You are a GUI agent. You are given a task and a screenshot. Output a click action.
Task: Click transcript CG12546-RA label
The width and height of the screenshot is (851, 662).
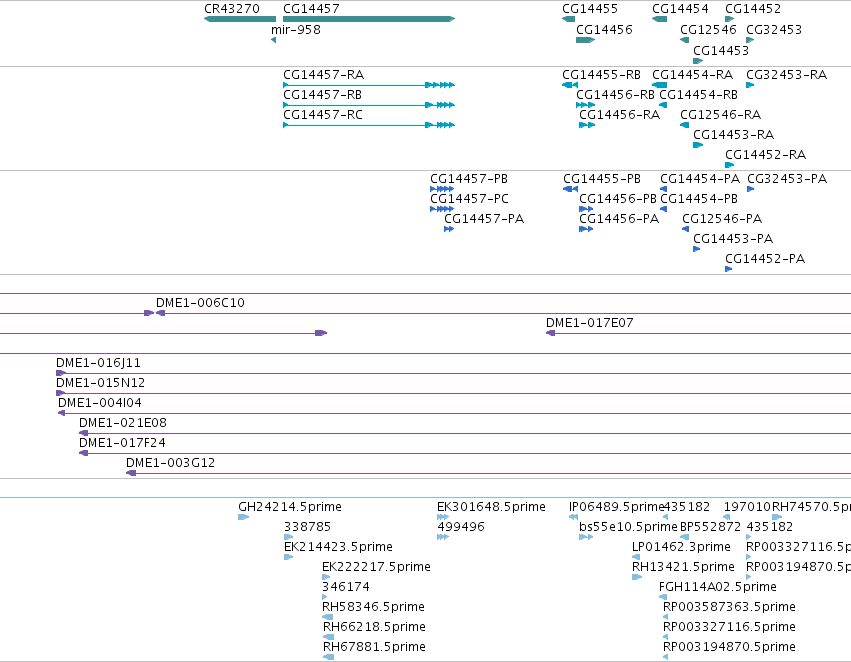[721, 115]
